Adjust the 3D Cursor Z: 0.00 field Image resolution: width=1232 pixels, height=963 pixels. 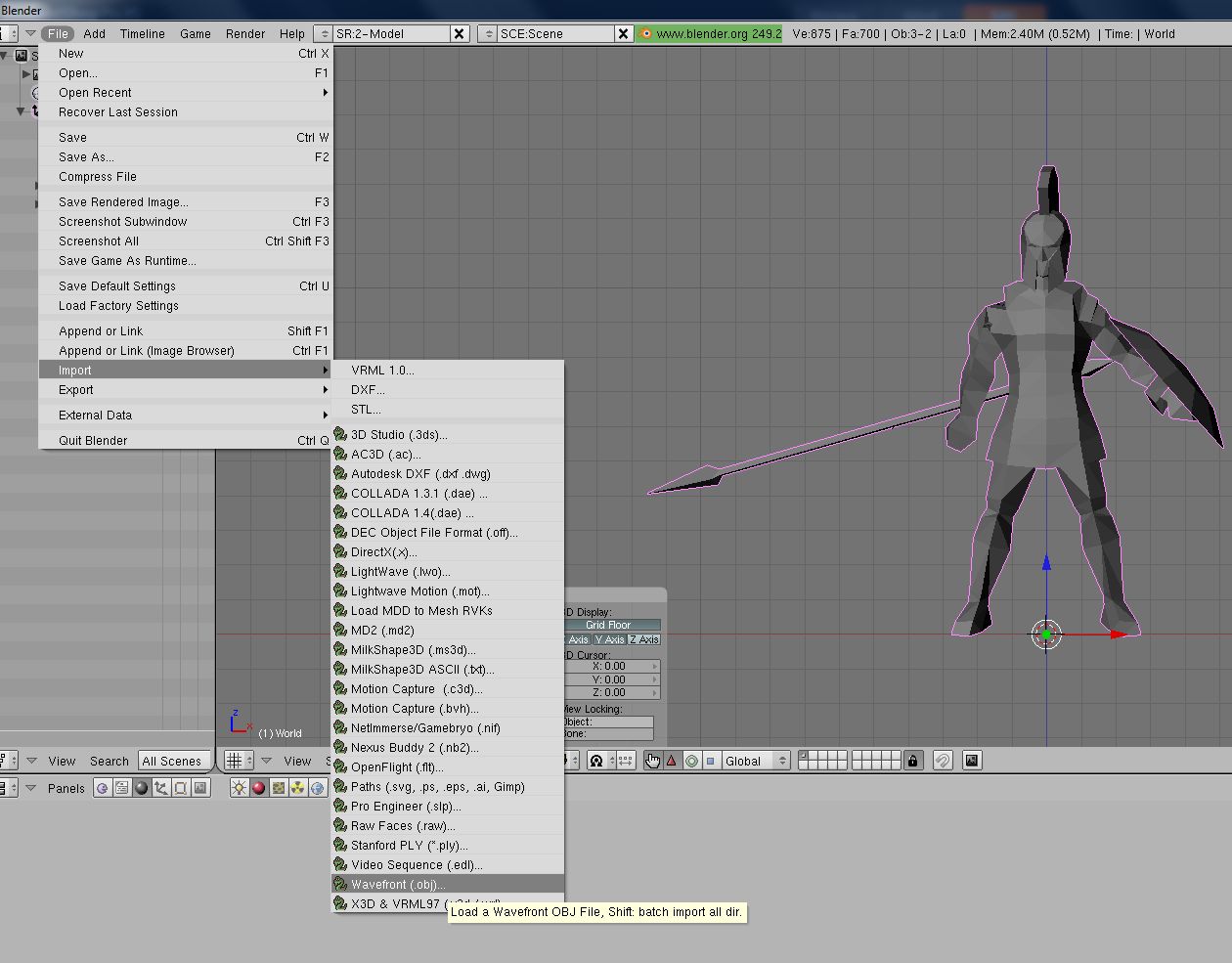(612, 692)
